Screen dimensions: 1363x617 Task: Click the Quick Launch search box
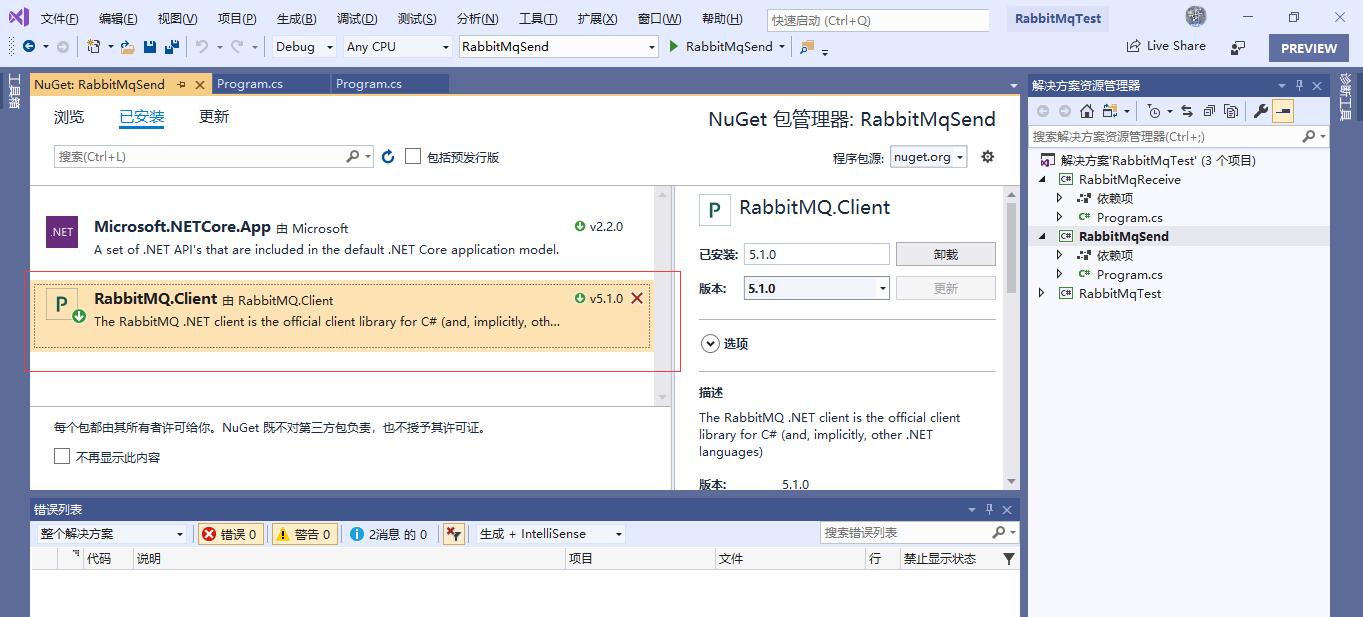point(877,20)
